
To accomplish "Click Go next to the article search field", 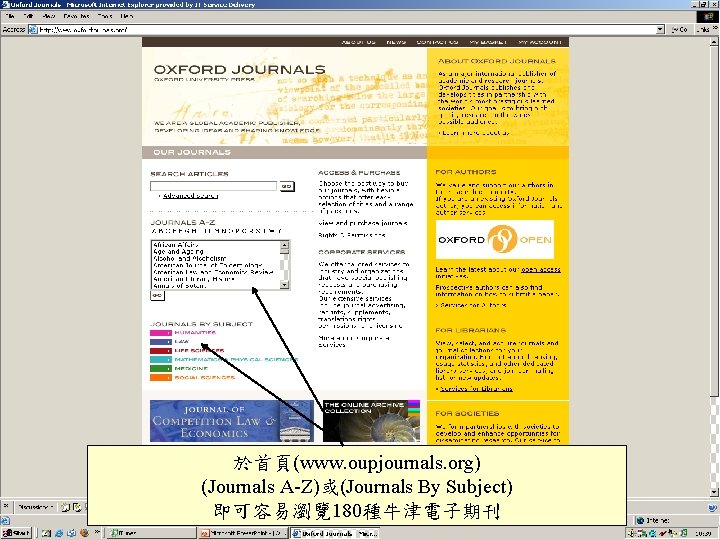I will pos(287,186).
